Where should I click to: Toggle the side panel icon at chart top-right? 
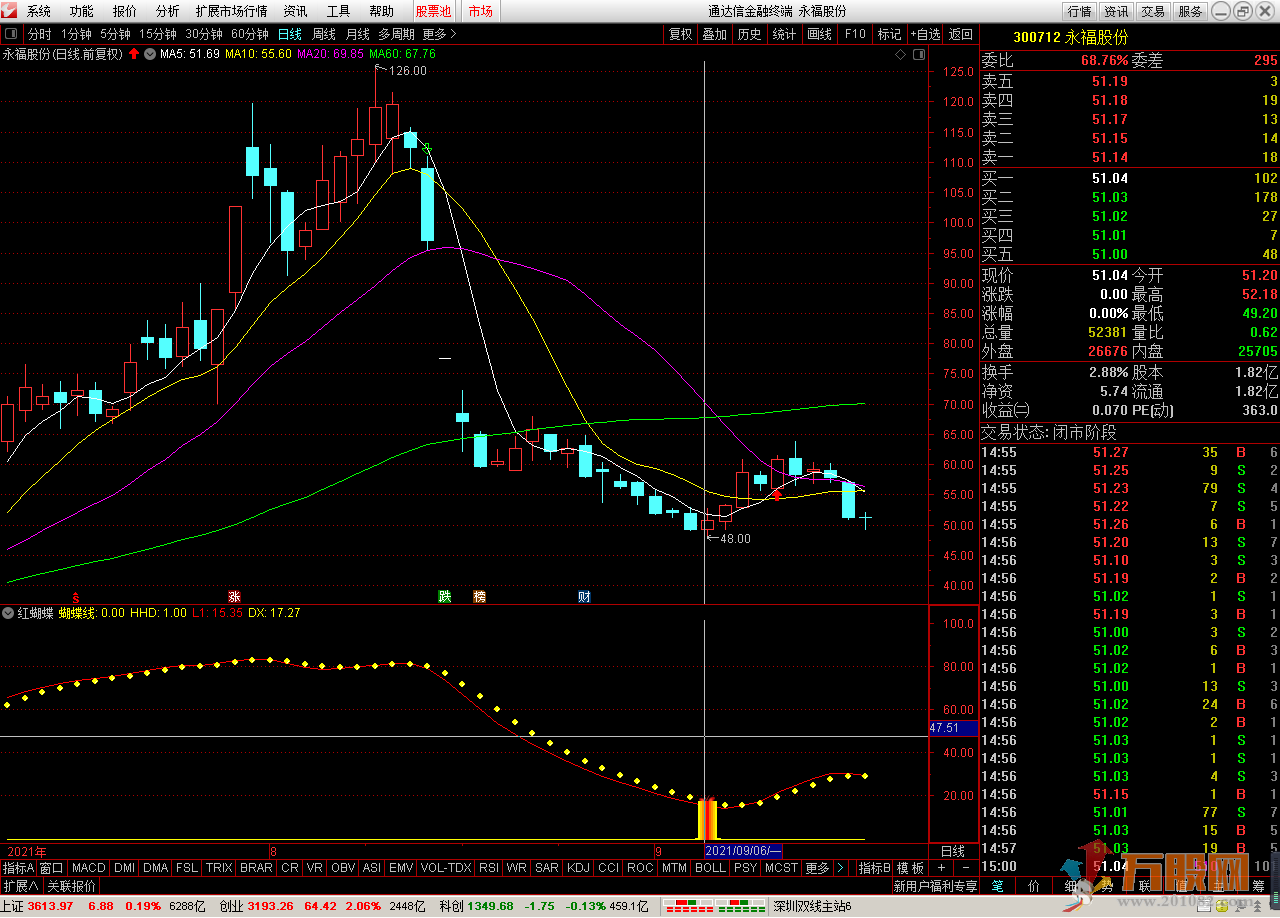click(x=919, y=54)
